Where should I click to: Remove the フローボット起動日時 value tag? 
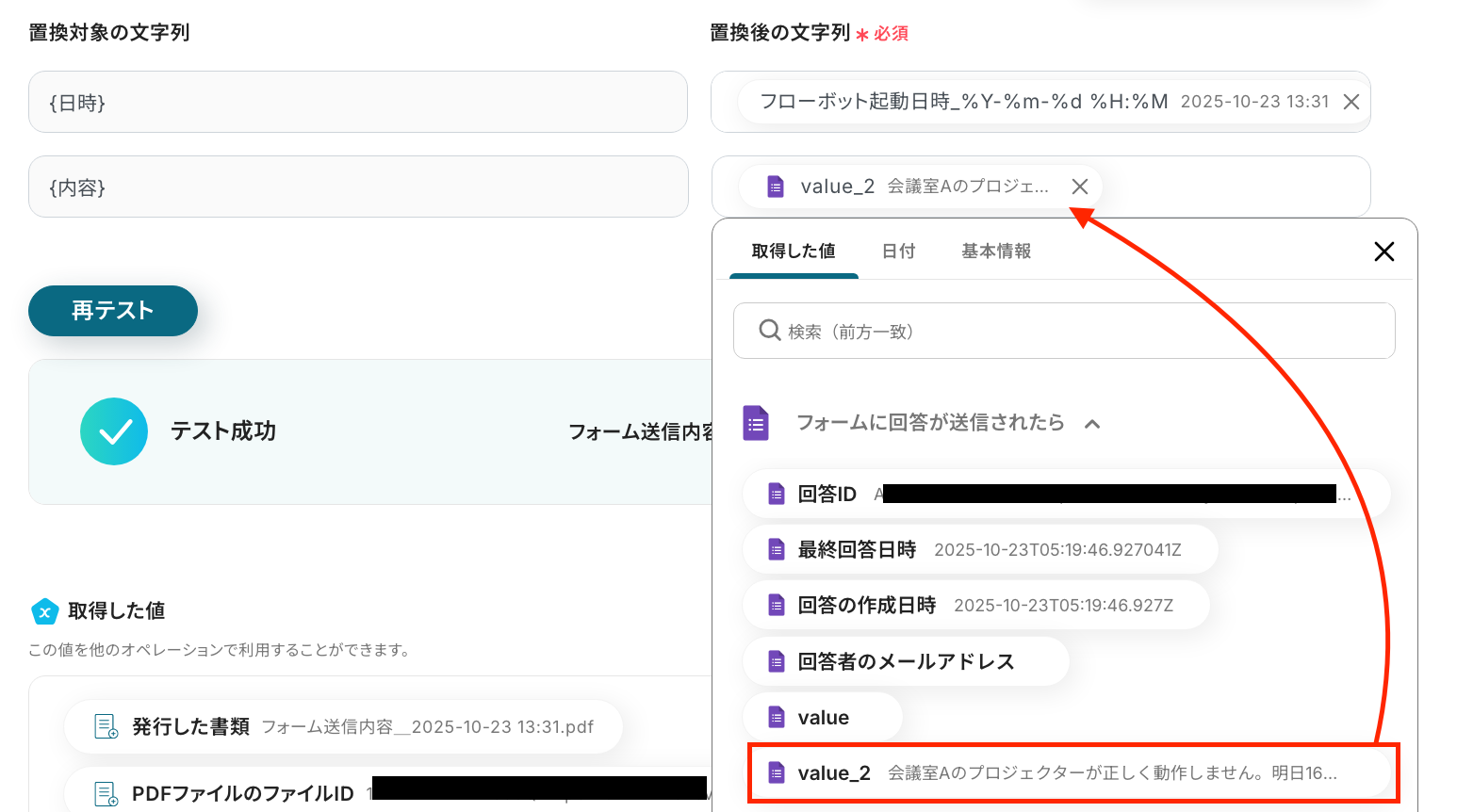tap(1351, 102)
